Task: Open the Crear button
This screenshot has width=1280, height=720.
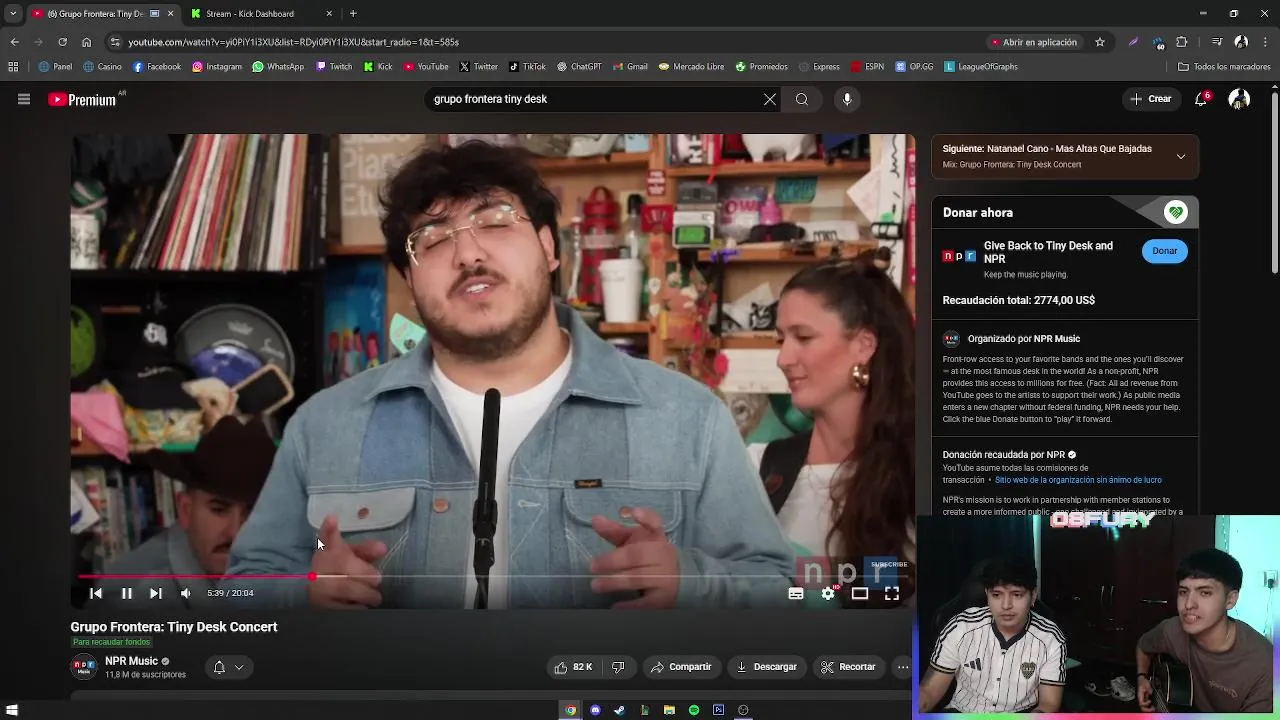Action: [x=1150, y=99]
